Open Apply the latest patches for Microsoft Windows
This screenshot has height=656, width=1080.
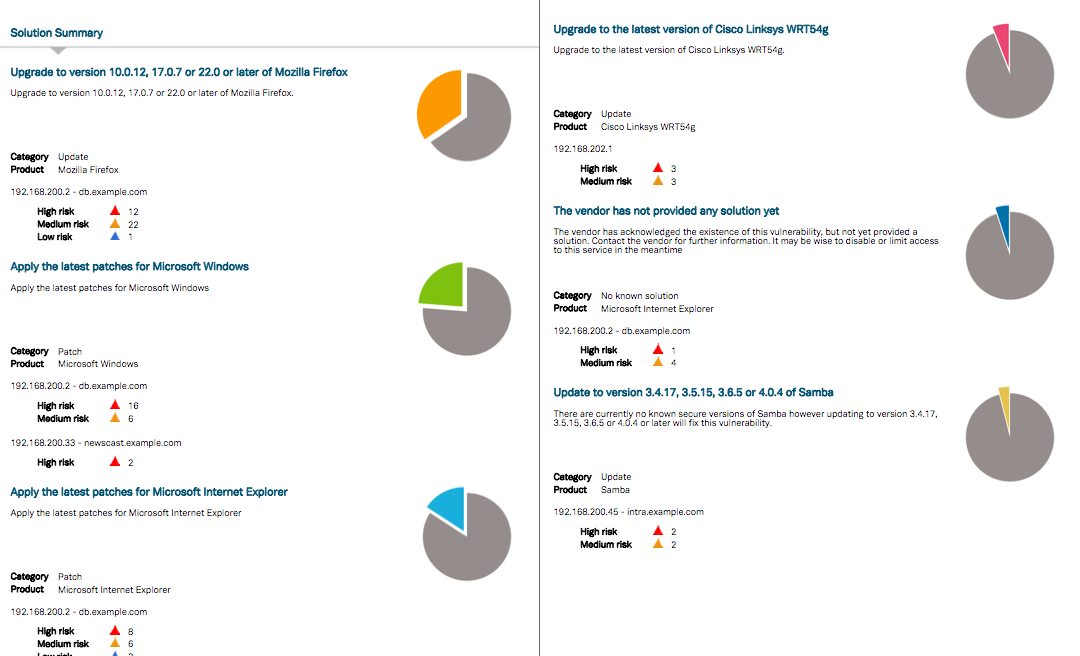click(129, 267)
